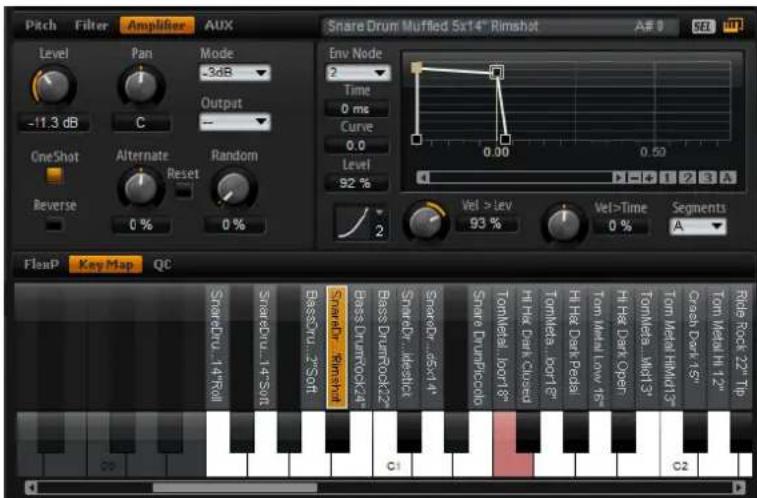The width and height of the screenshot is (757, 498).
Task: Switch to the Filter tab
Action: pyautogui.click(x=91, y=26)
